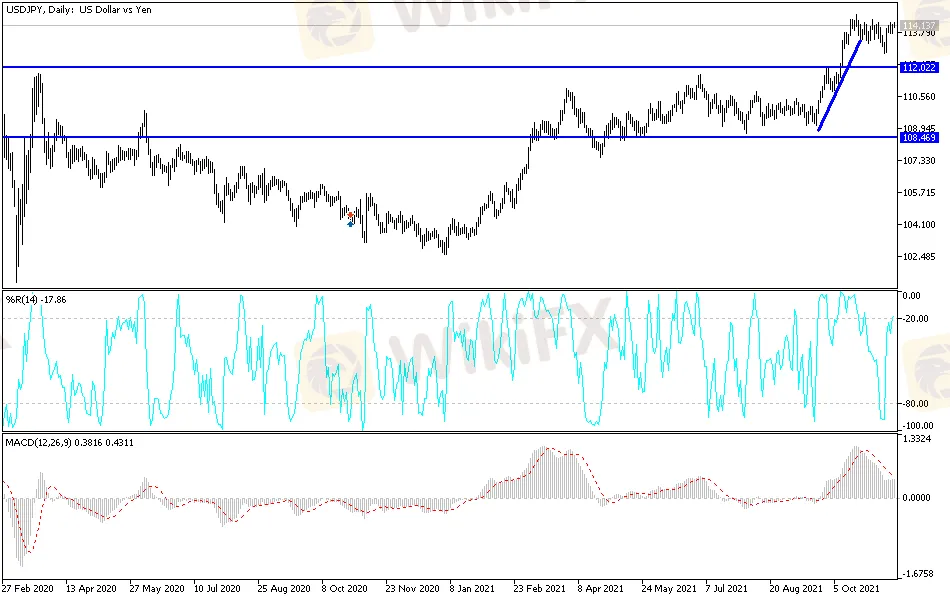Click the date label '23 Nov 2020'

tap(412, 588)
